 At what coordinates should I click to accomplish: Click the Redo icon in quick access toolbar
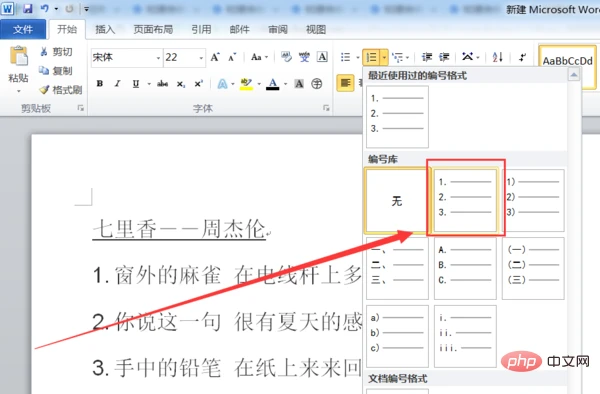click(x=69, y=8)
